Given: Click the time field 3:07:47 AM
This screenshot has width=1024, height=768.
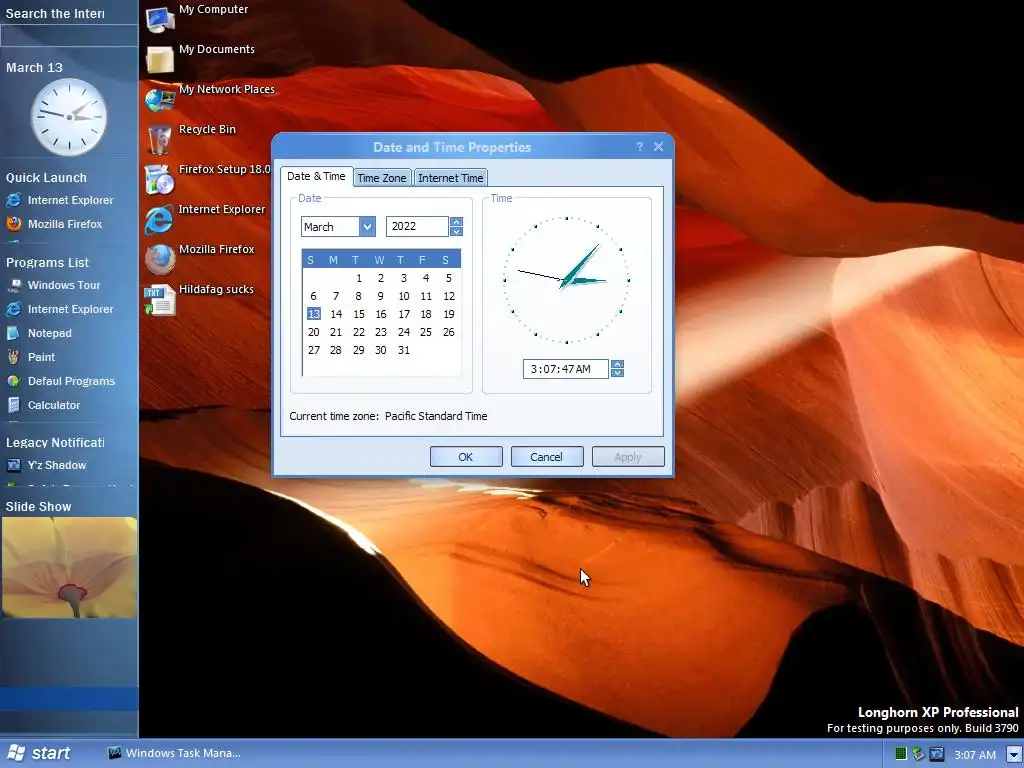Looking at the screenshot, I should coord(566,369).
